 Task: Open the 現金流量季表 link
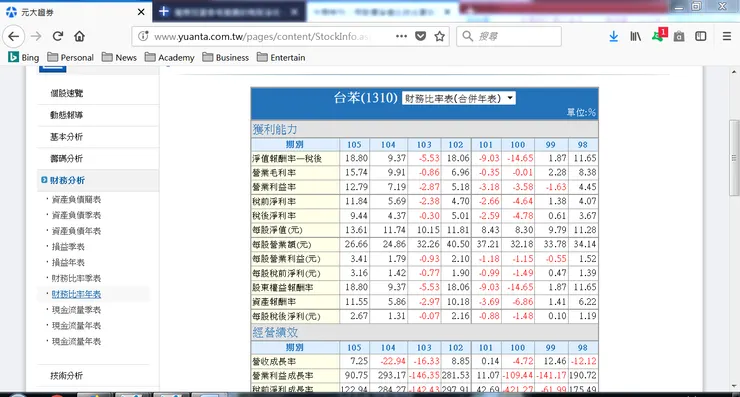coord(76,310)
